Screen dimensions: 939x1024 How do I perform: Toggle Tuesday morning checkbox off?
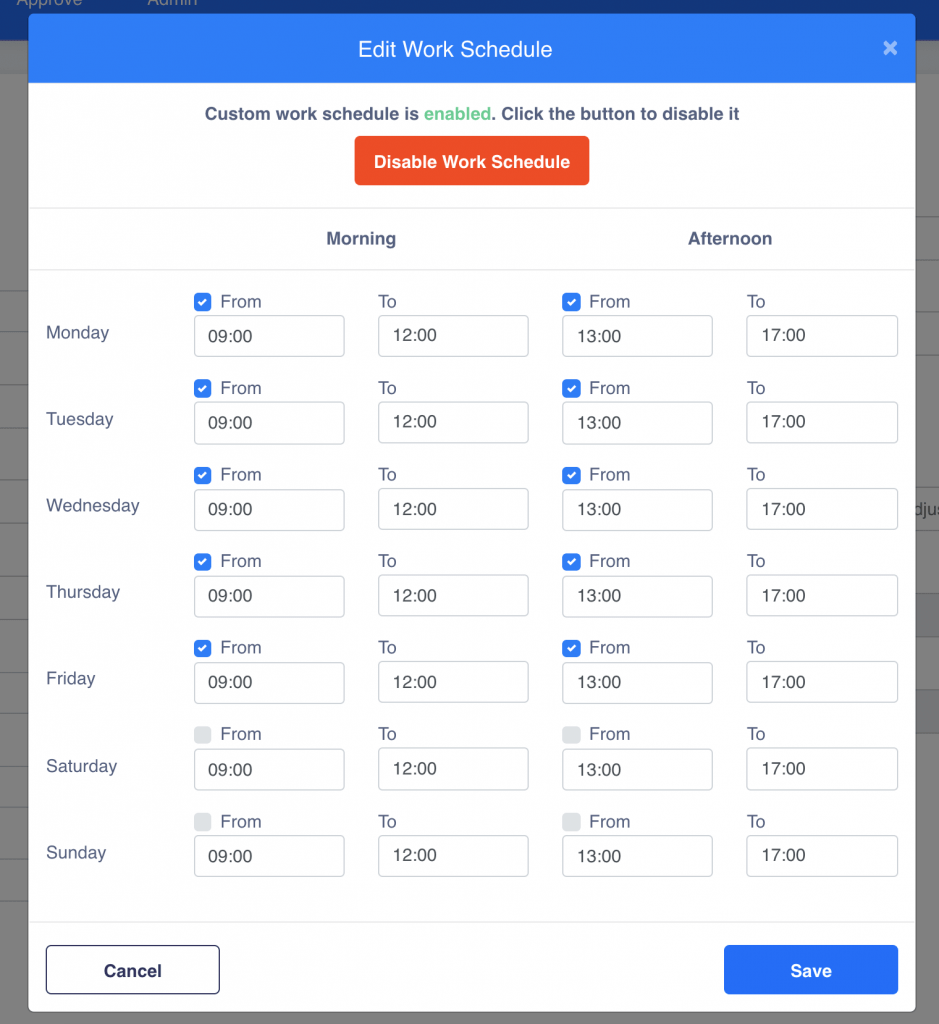(203, 388)
